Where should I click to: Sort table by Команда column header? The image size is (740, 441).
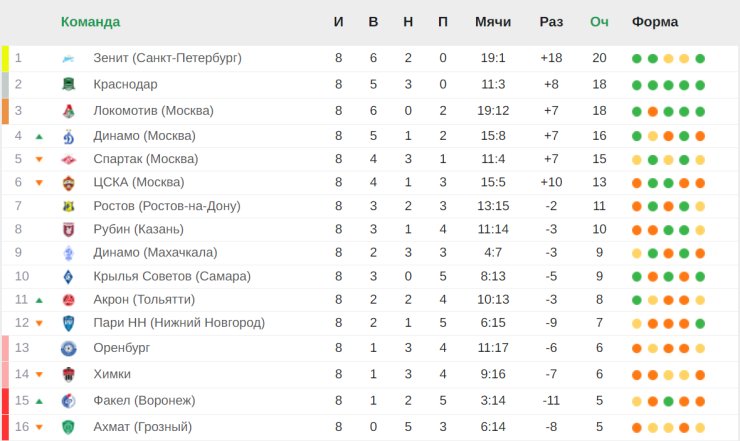(90, 22)
